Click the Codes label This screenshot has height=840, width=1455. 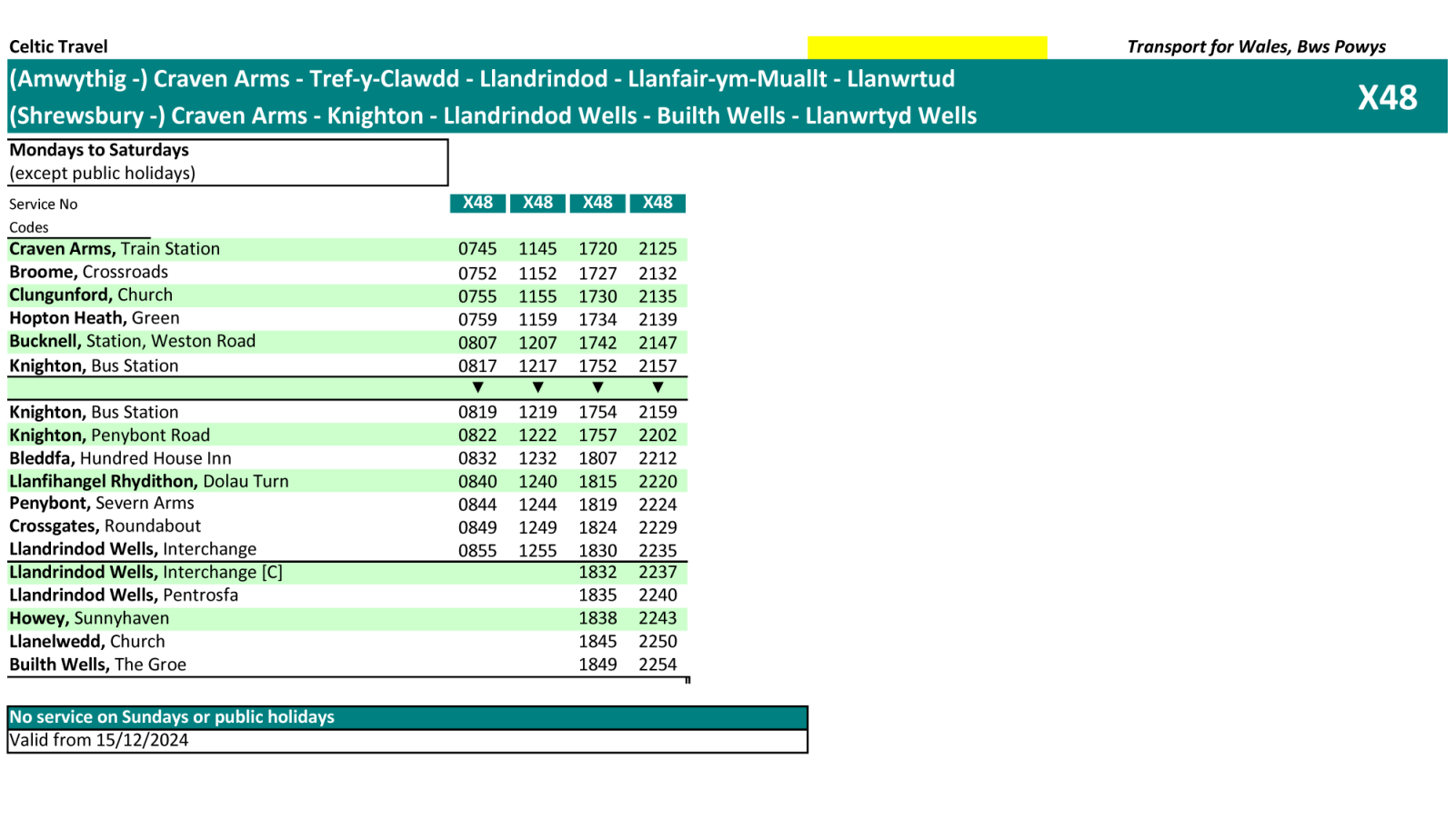[x=29, y=227]
